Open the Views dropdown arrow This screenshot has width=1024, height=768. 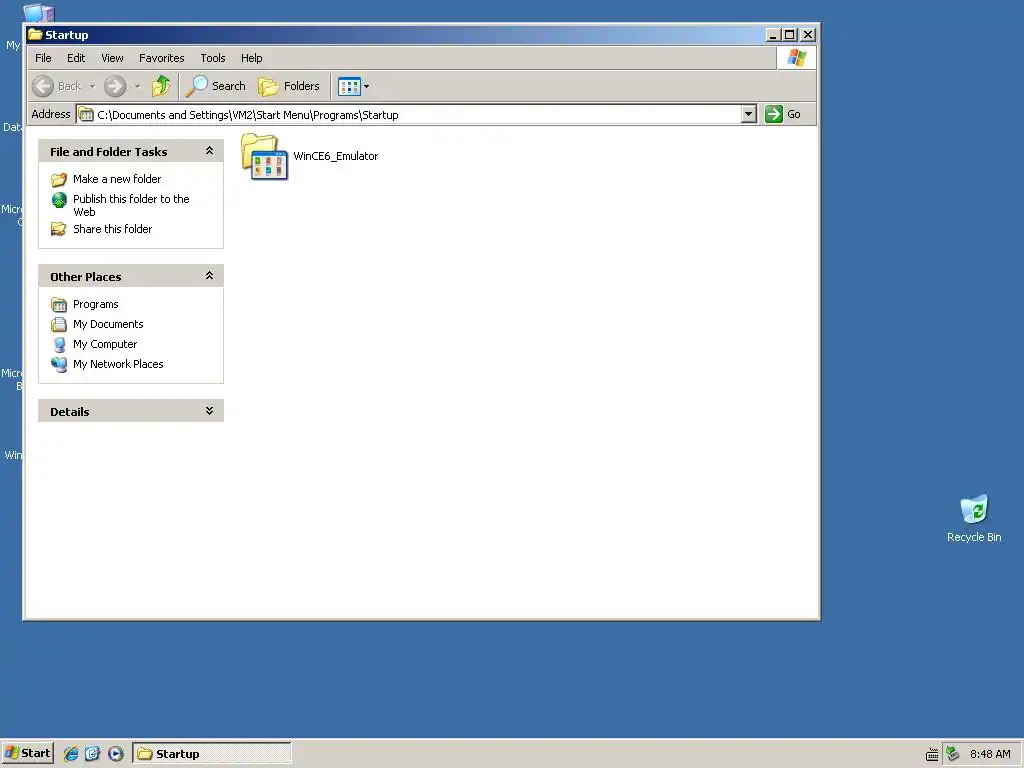[366, 86]
